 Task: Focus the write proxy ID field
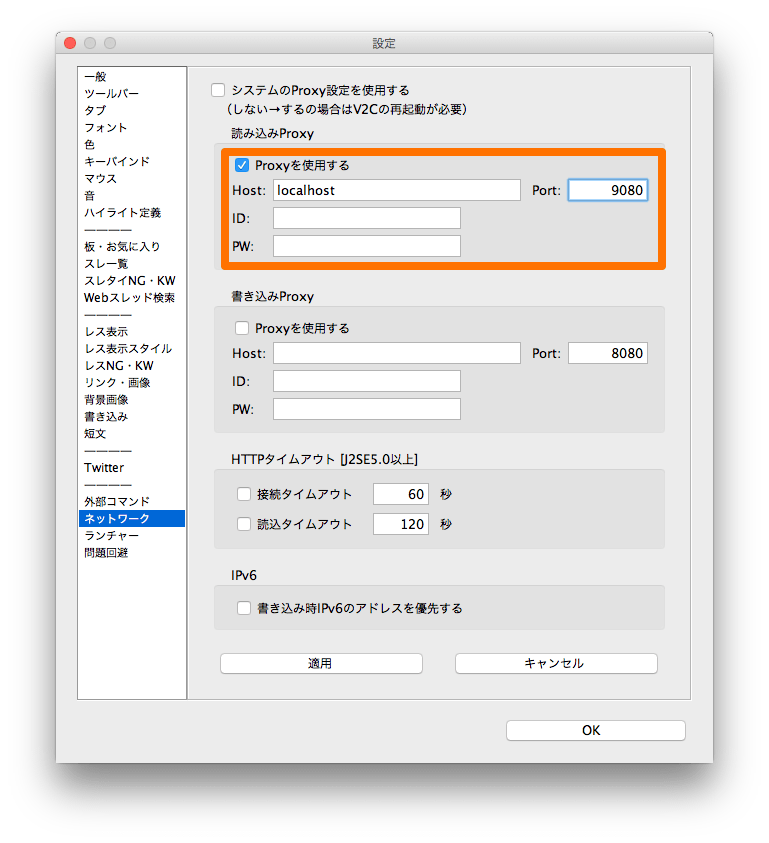pos(367,381)
